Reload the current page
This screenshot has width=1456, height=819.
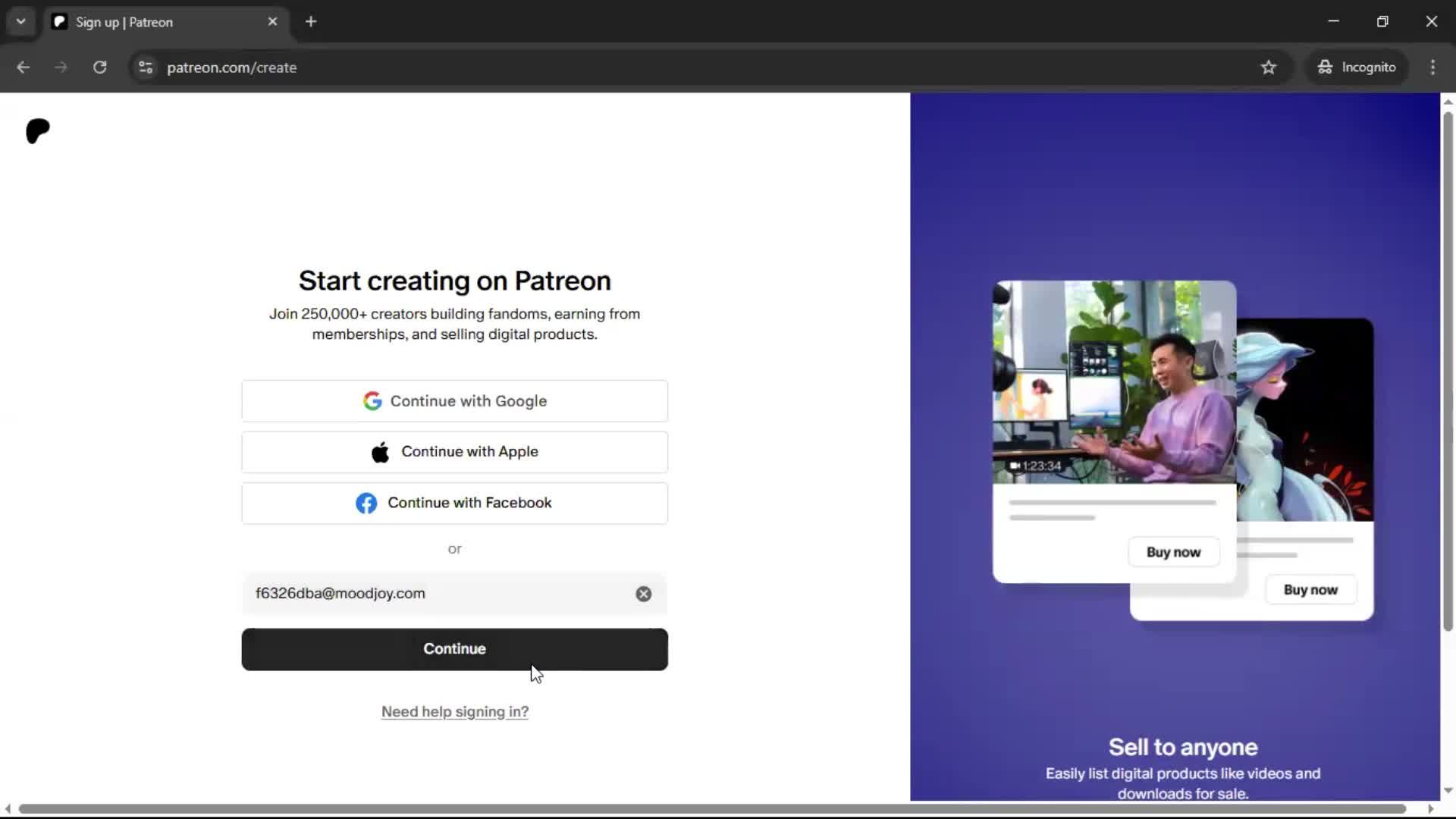pos(99,67)
